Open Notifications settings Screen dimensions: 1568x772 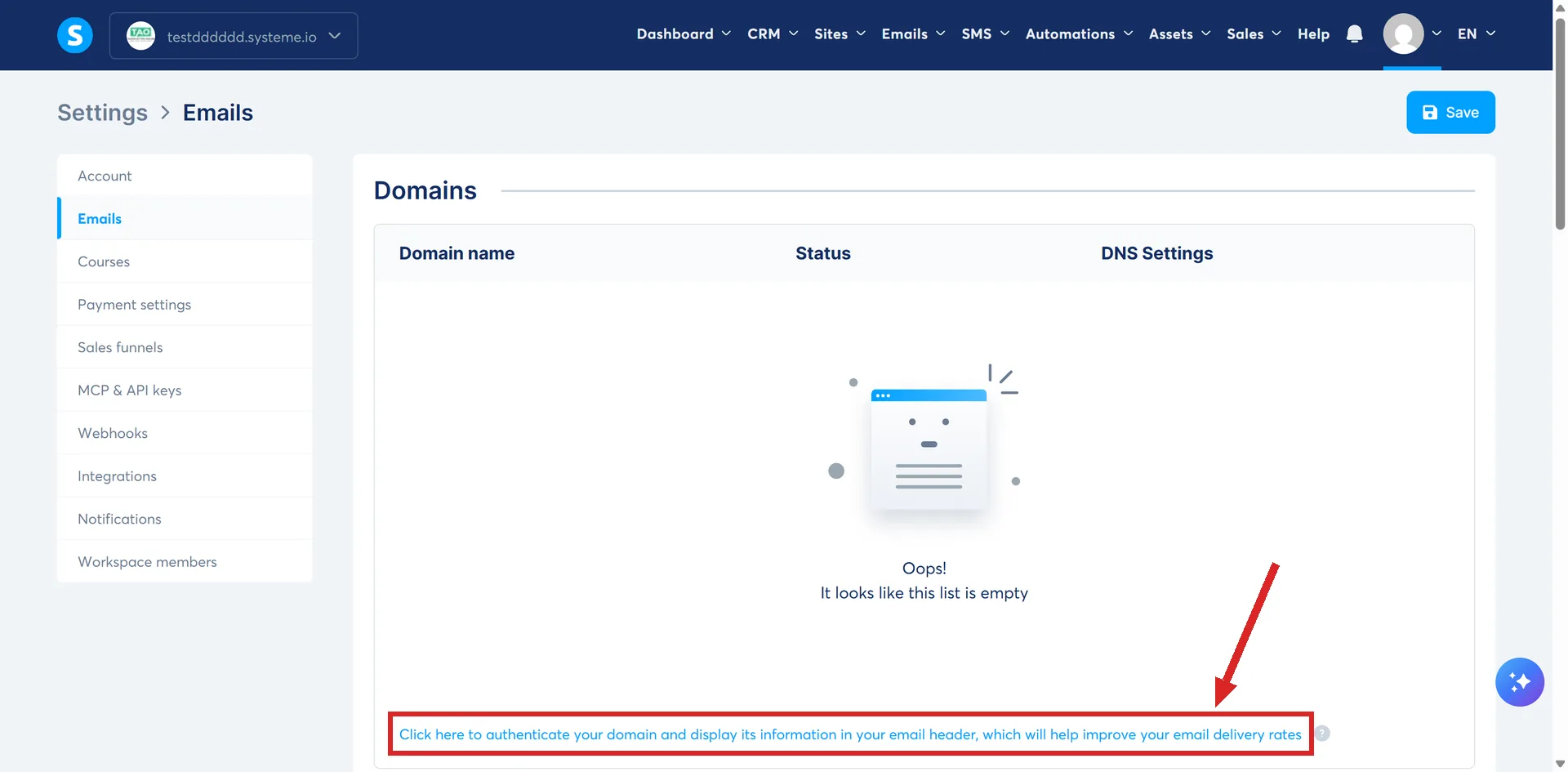pyautogui.click(x=185, y=519)
